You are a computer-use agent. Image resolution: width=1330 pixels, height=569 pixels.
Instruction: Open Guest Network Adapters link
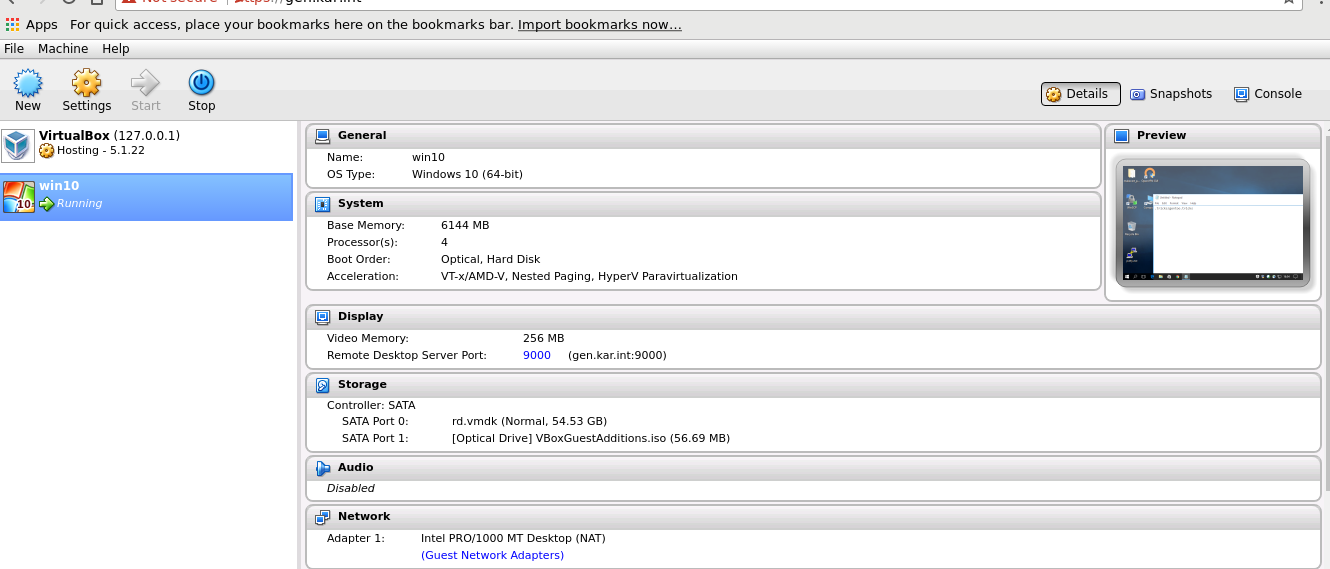(x=492, y=555)
